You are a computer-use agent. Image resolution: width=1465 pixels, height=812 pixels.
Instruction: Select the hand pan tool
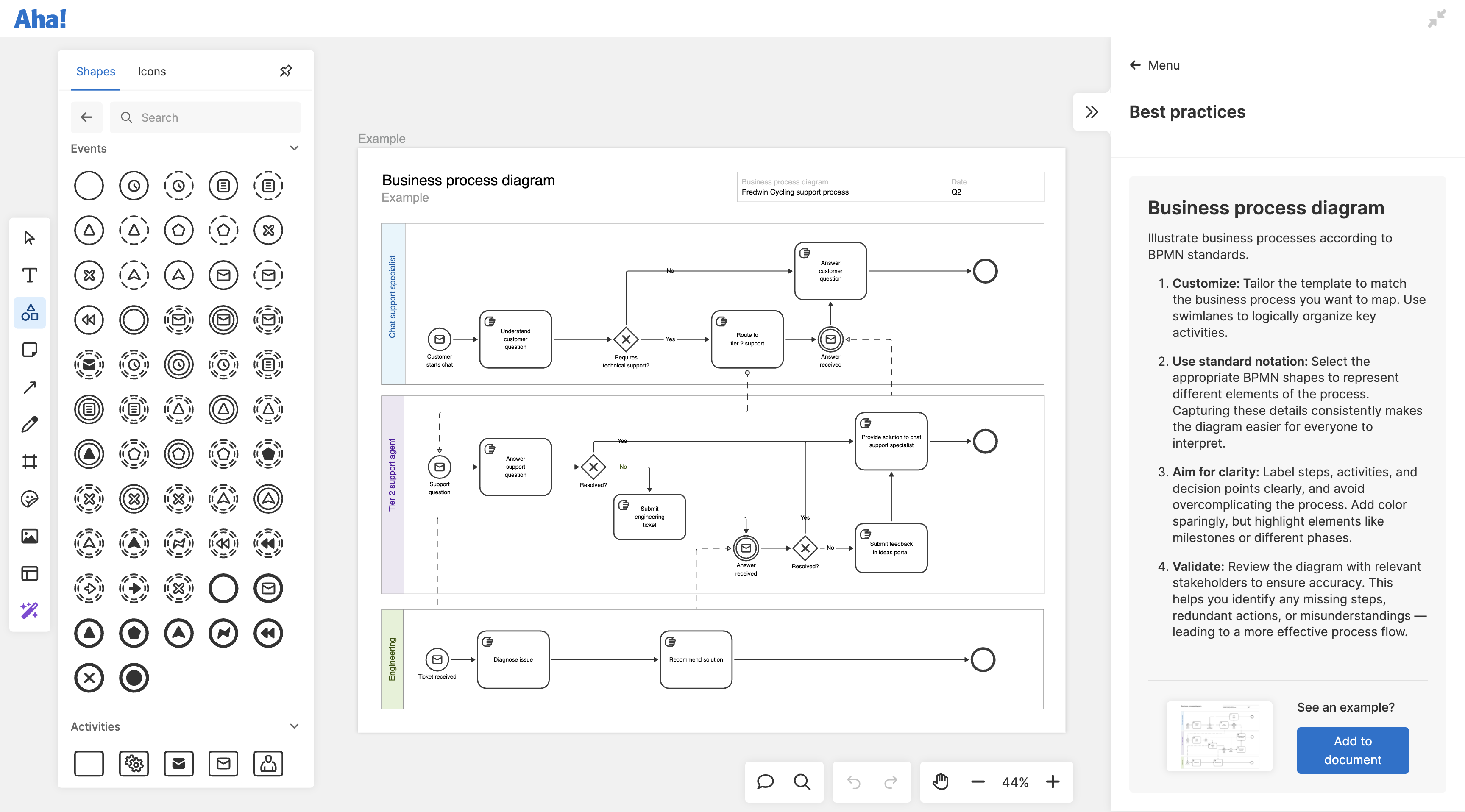pos(941,782)
